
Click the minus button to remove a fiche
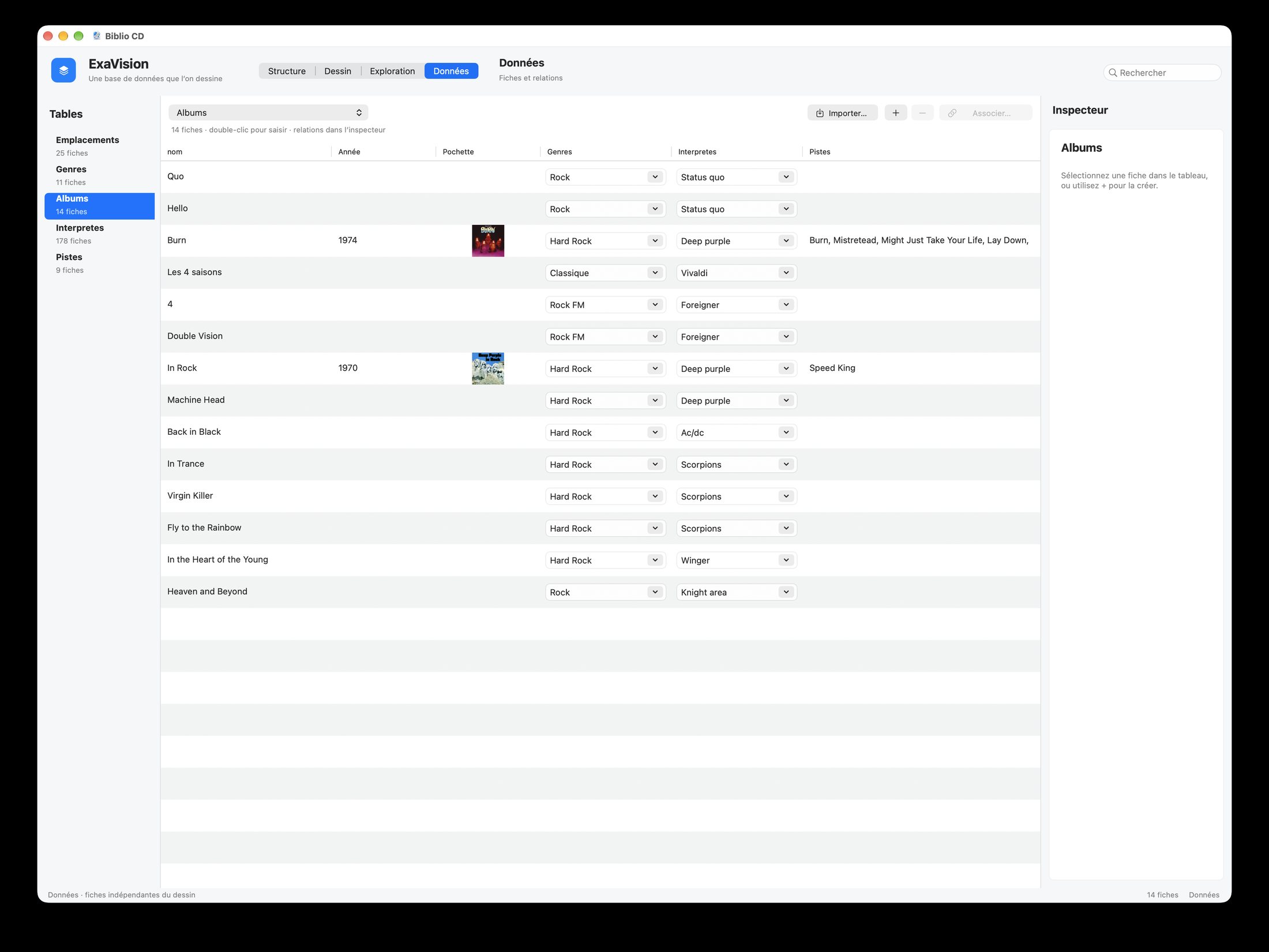point(922,113)
